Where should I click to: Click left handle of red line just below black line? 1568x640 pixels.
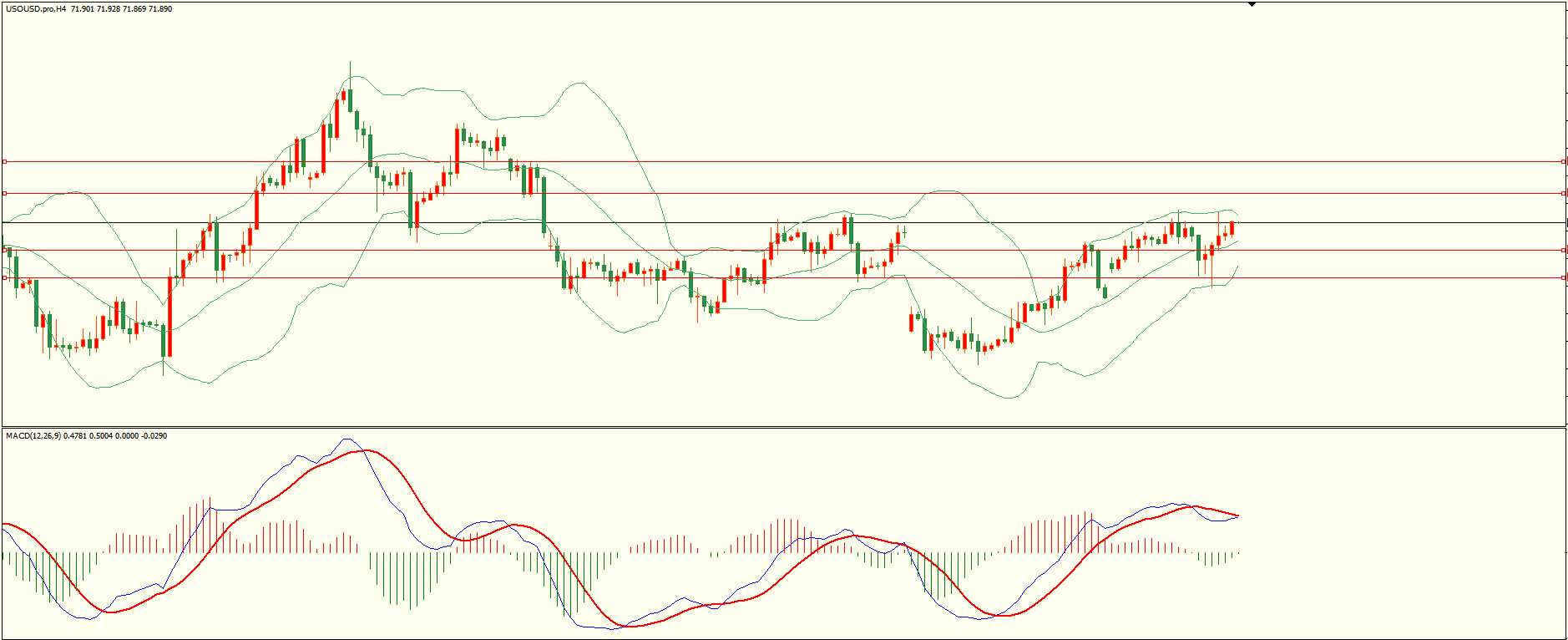4,250
